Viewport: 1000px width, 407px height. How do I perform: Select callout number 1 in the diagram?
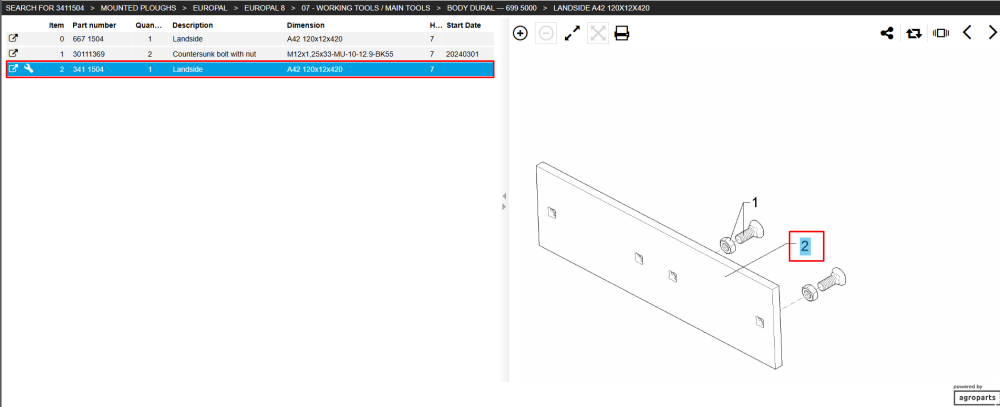coord(755,203)
